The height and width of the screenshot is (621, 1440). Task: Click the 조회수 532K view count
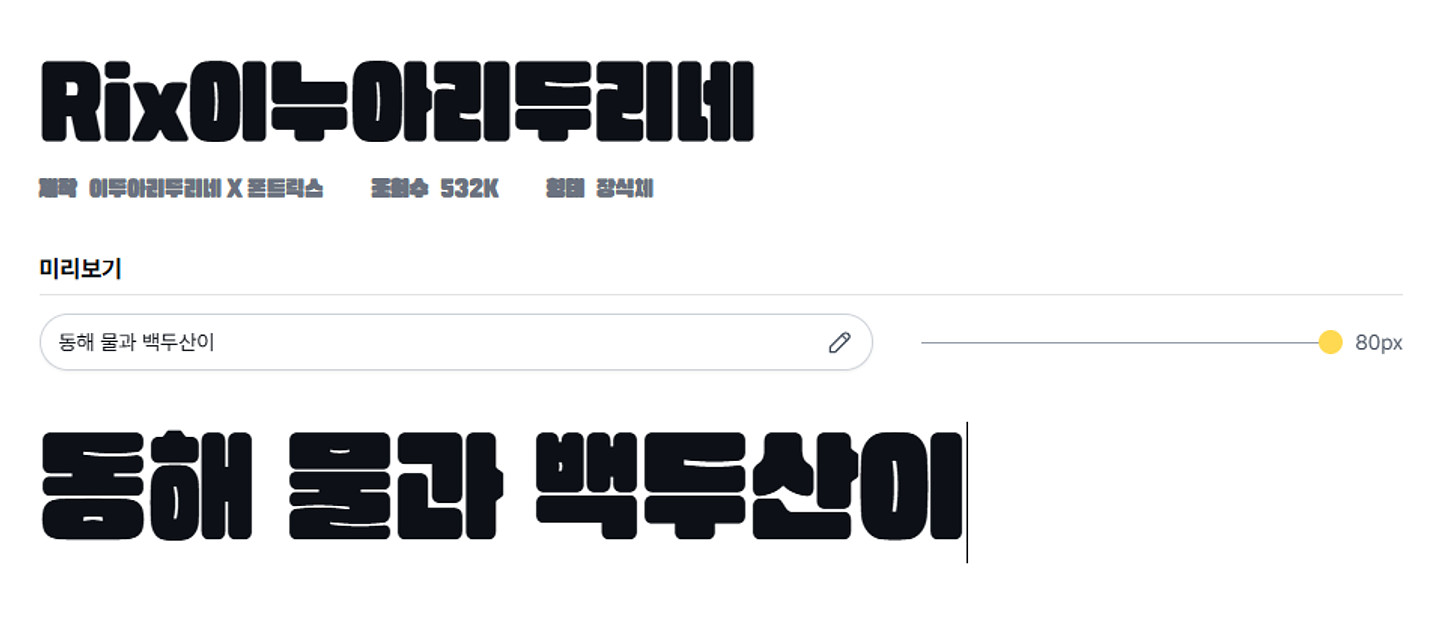[434, 188]
